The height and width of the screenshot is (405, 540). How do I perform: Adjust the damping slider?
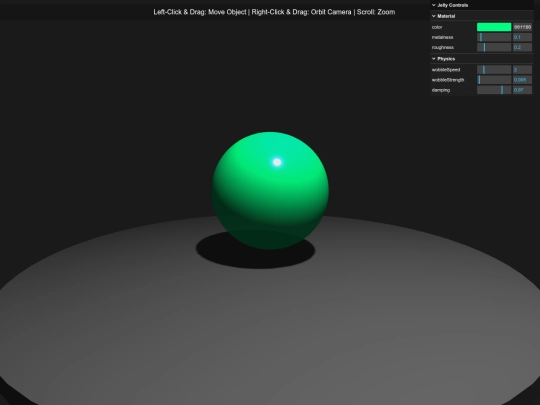point(494,90)
